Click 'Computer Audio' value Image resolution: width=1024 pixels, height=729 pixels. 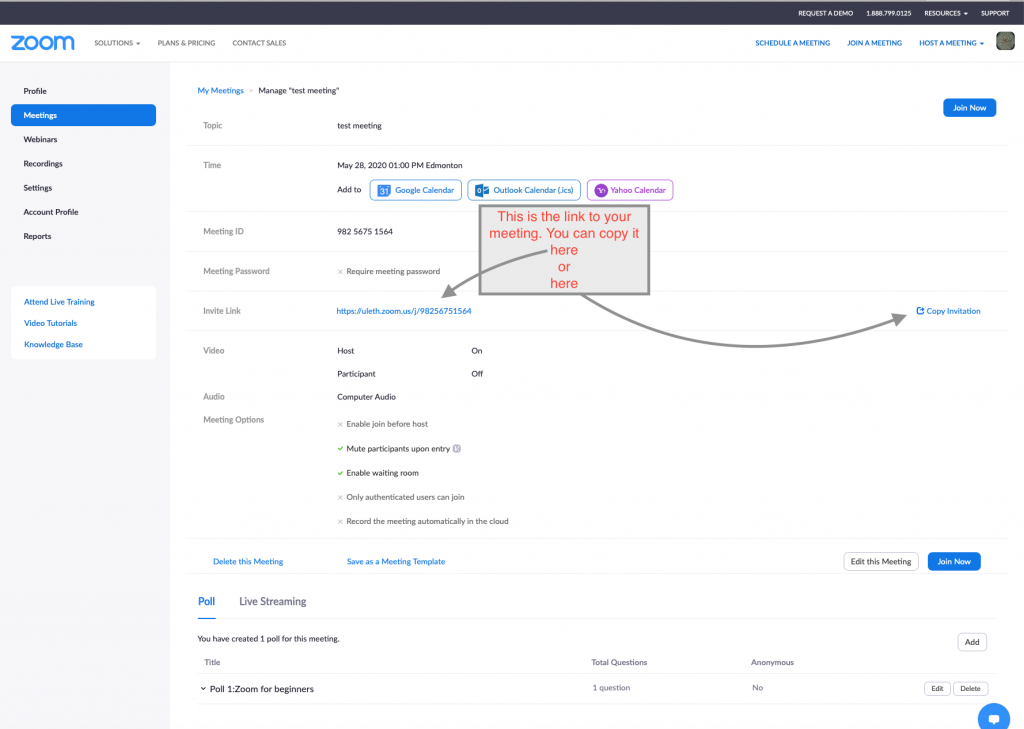point(366,397)
